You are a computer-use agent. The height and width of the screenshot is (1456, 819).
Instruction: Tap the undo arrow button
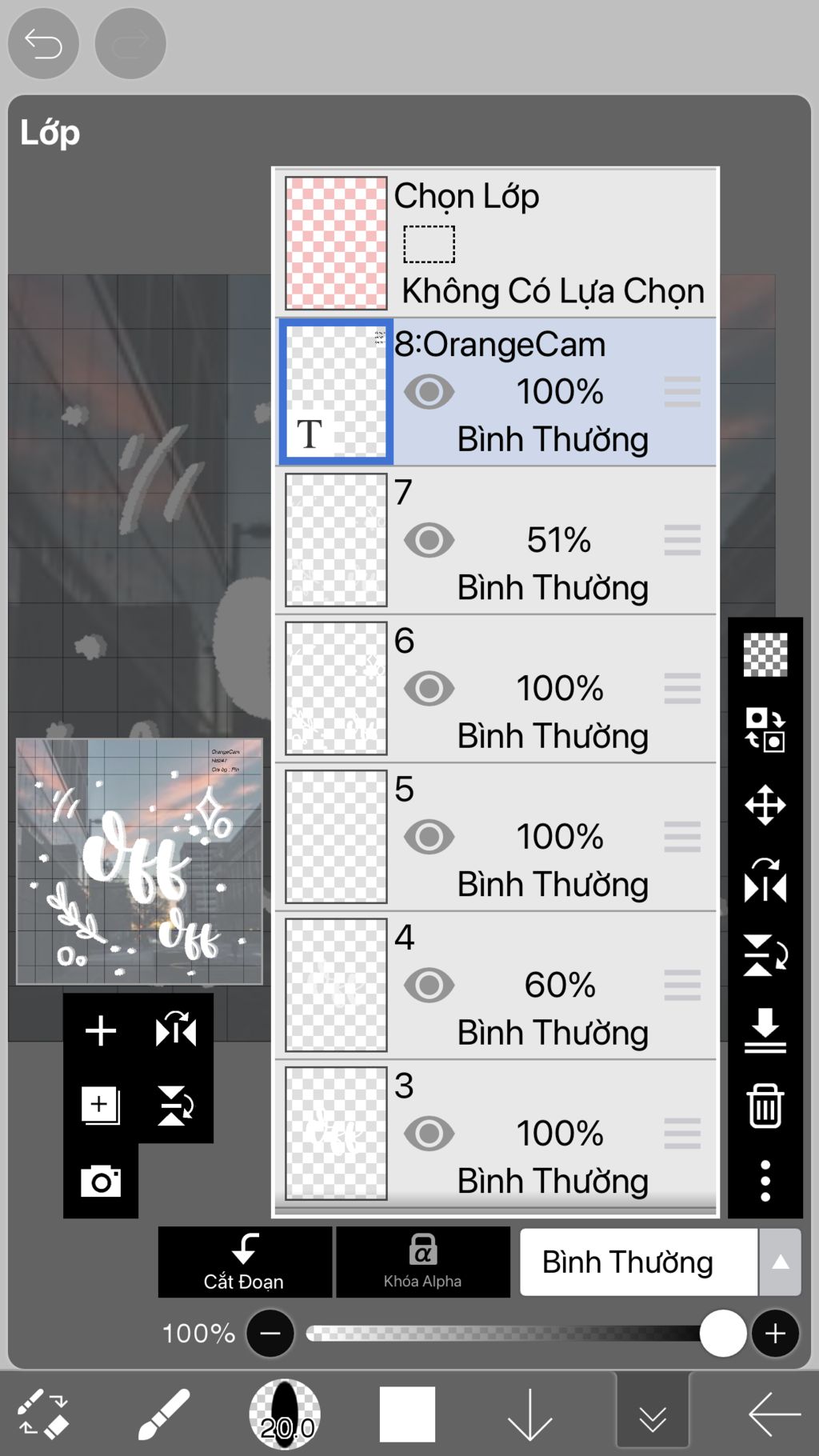pos(43,43)
